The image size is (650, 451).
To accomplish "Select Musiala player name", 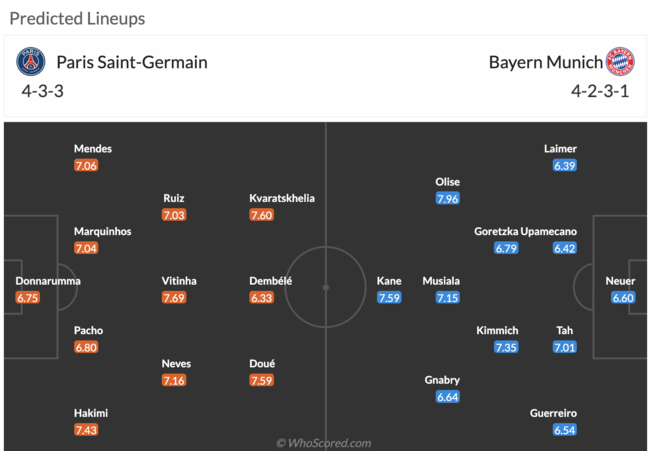I will click(441, 281).
